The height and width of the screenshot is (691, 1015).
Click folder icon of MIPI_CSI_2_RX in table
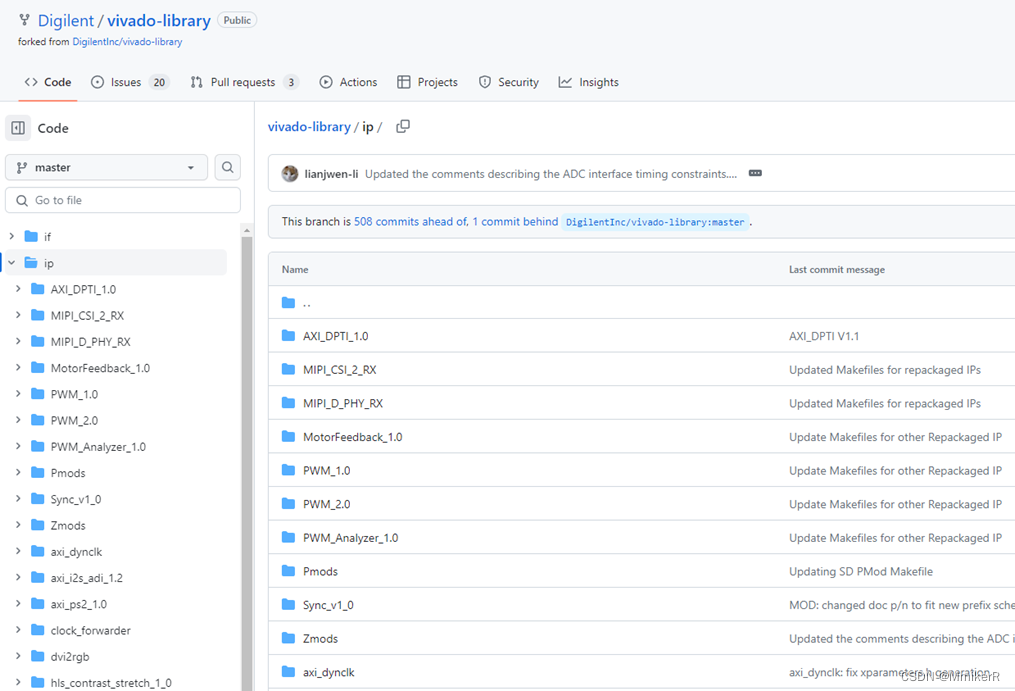[x=289, y=369]
